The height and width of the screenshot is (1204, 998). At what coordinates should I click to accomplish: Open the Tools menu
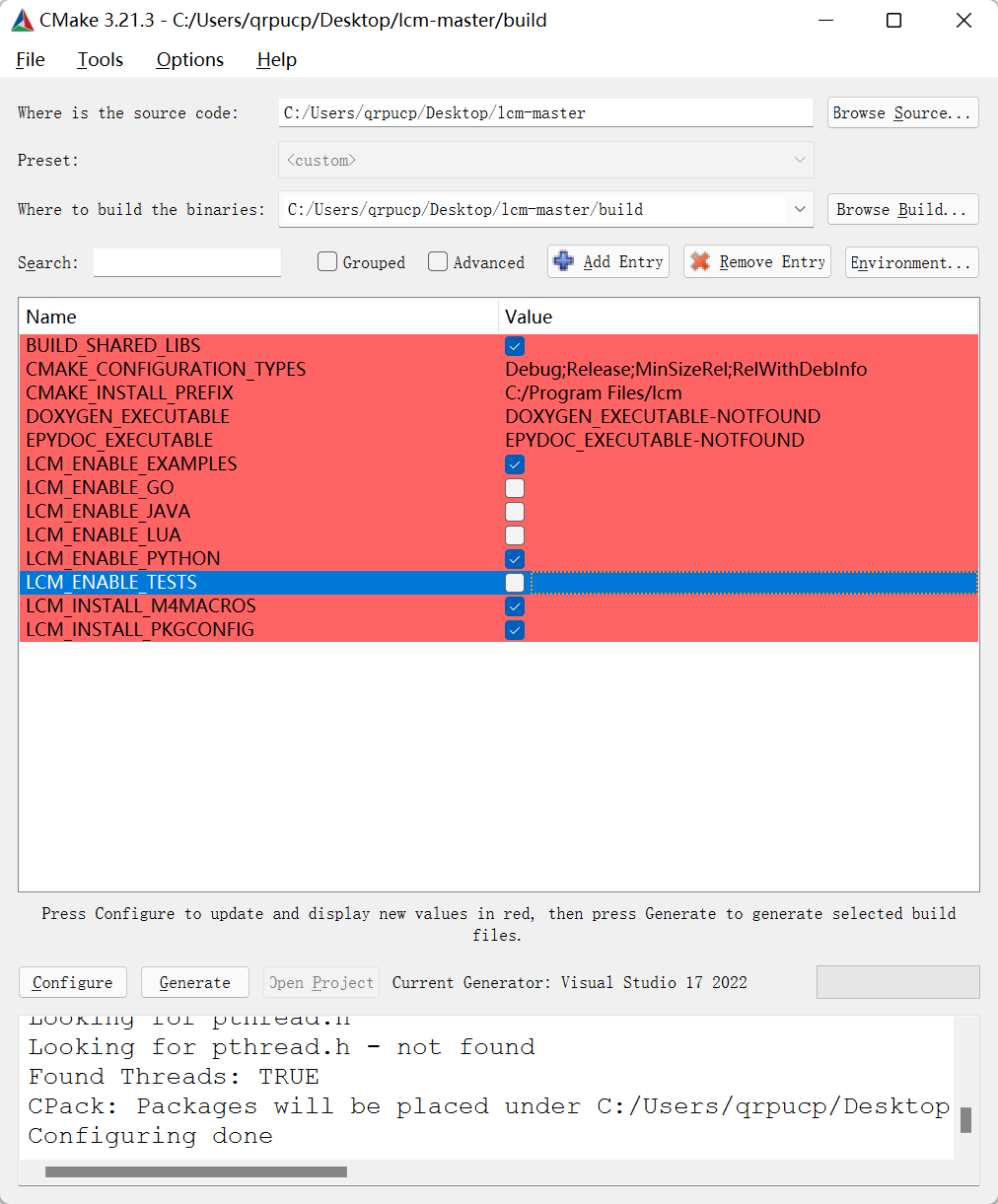click(101, 59)
